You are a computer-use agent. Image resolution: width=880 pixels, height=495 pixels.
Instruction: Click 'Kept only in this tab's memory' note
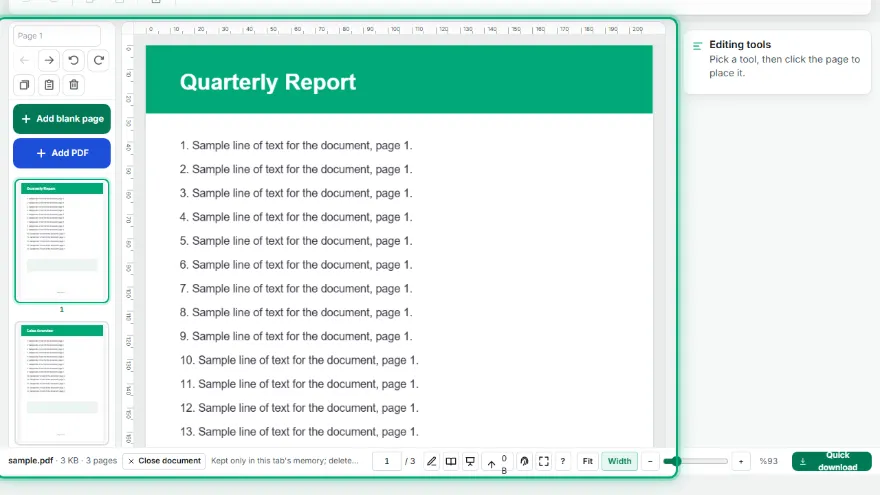[284, 461]
